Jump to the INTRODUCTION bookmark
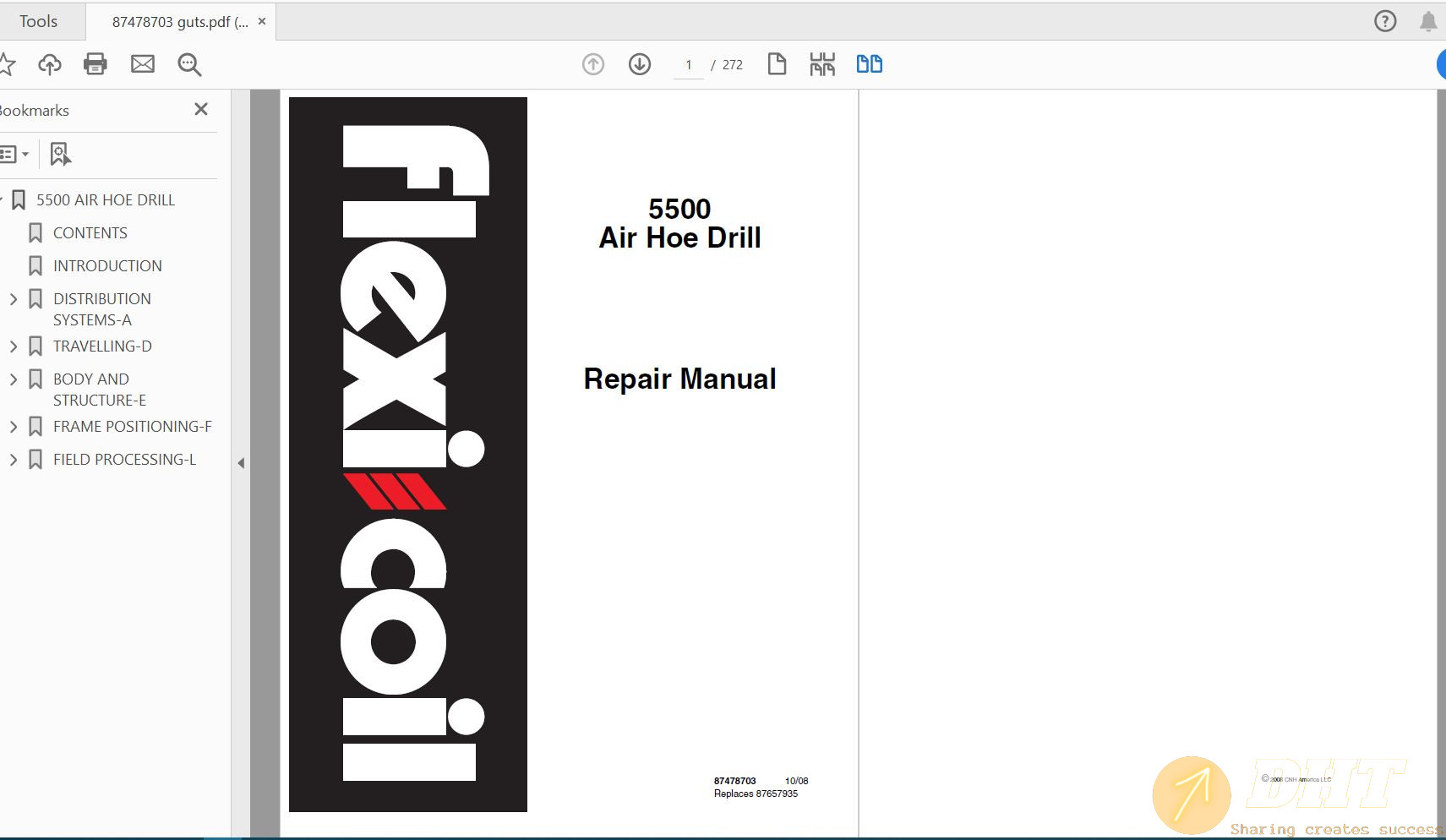 pyautogui.click(x=107, y=266)
